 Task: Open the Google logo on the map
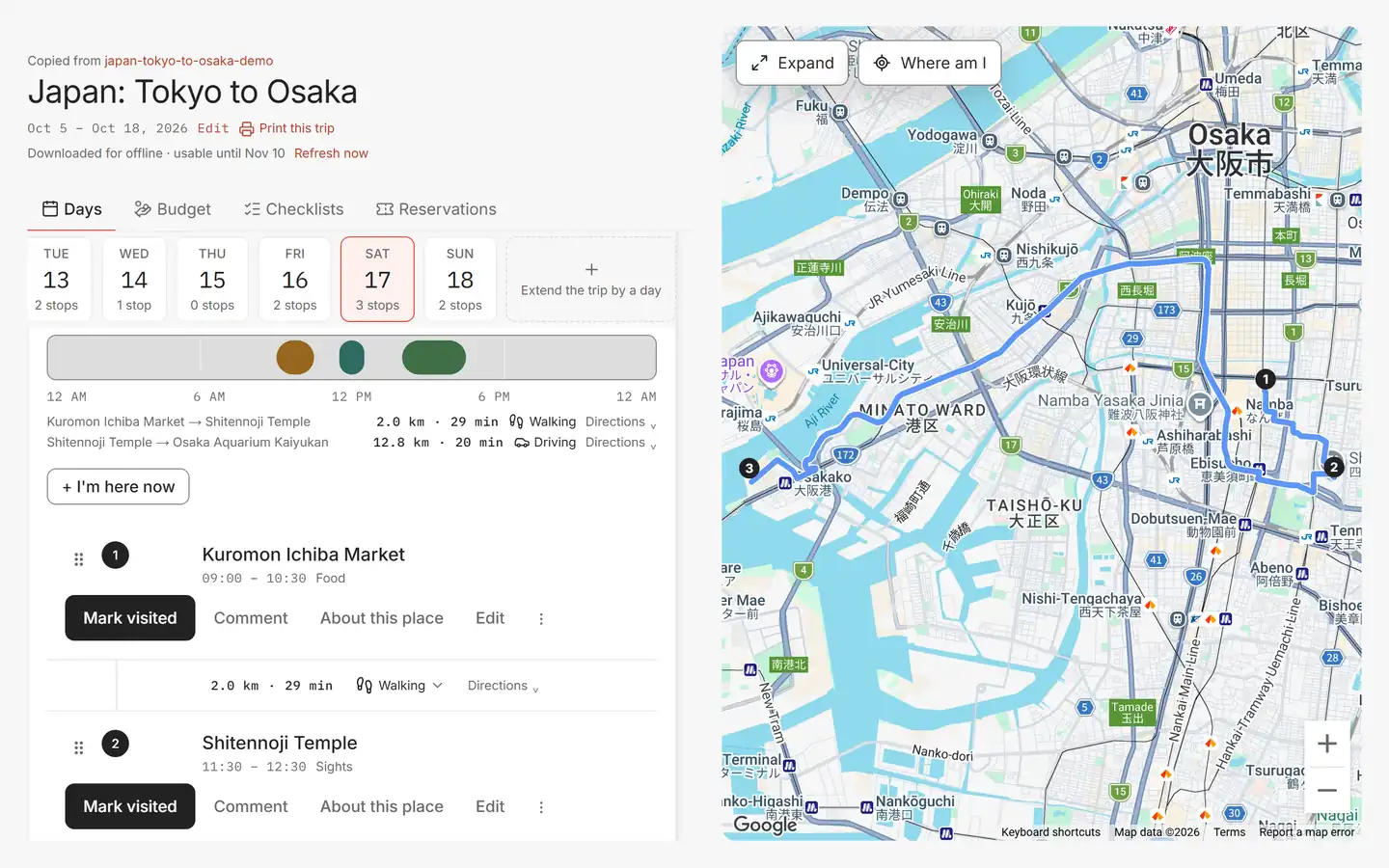[765, 824]
